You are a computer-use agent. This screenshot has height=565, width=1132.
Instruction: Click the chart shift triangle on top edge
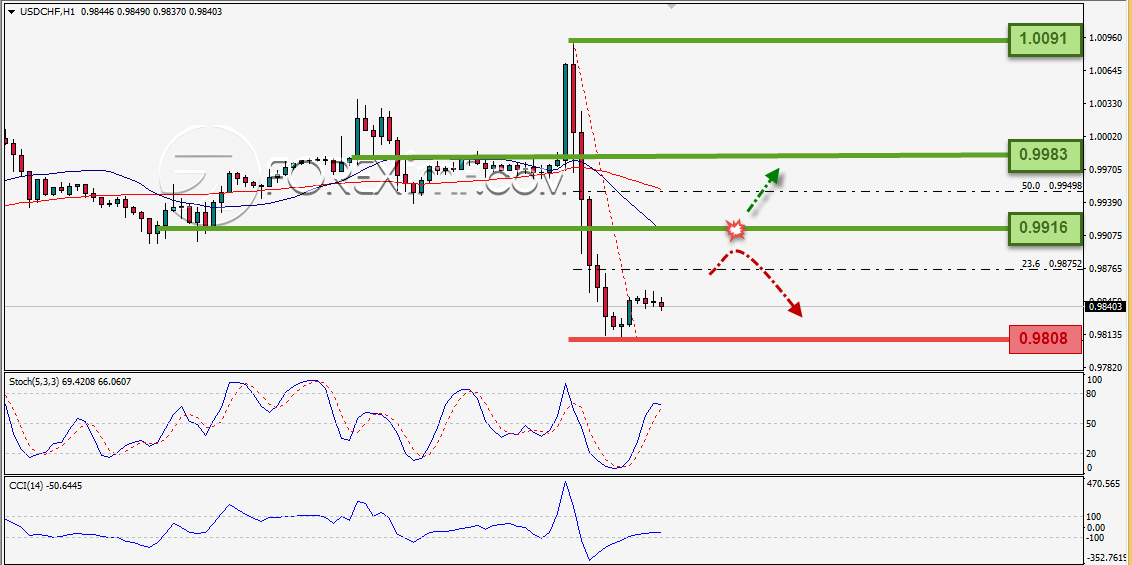[671, 6]
